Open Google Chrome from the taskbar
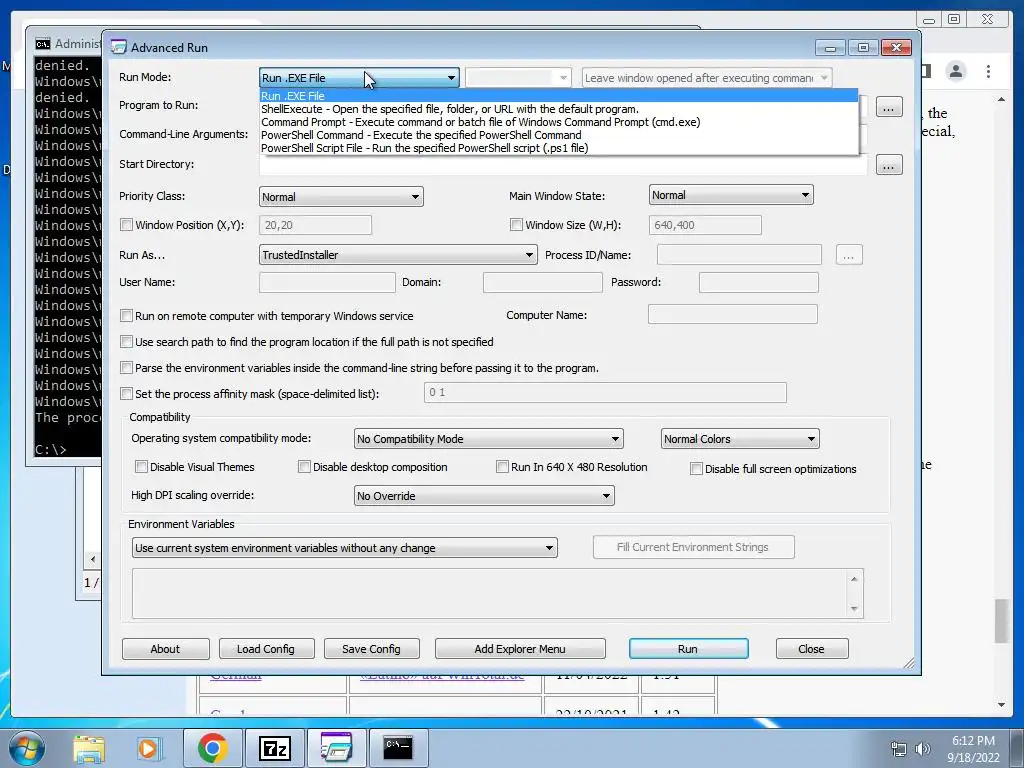 (x=212, y=748)
